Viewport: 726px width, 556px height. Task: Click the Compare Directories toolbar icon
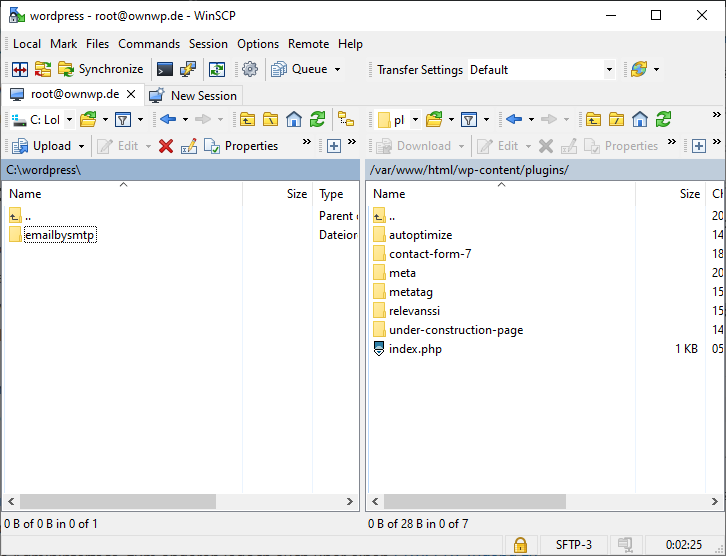click(x=20, y=69)
